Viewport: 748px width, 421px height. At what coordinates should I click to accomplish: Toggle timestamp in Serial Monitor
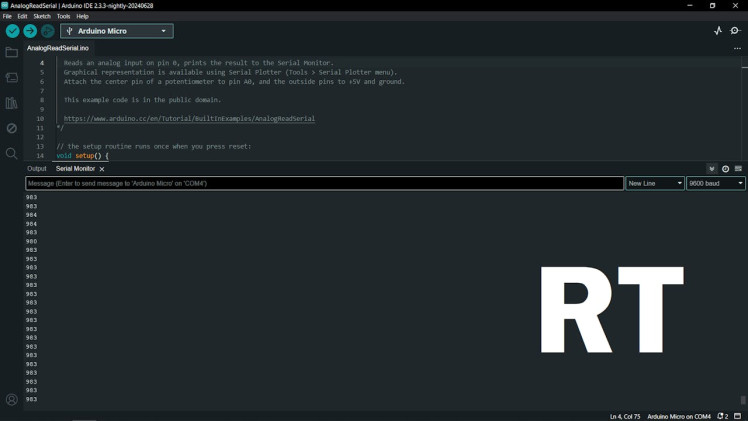point(725,169)
